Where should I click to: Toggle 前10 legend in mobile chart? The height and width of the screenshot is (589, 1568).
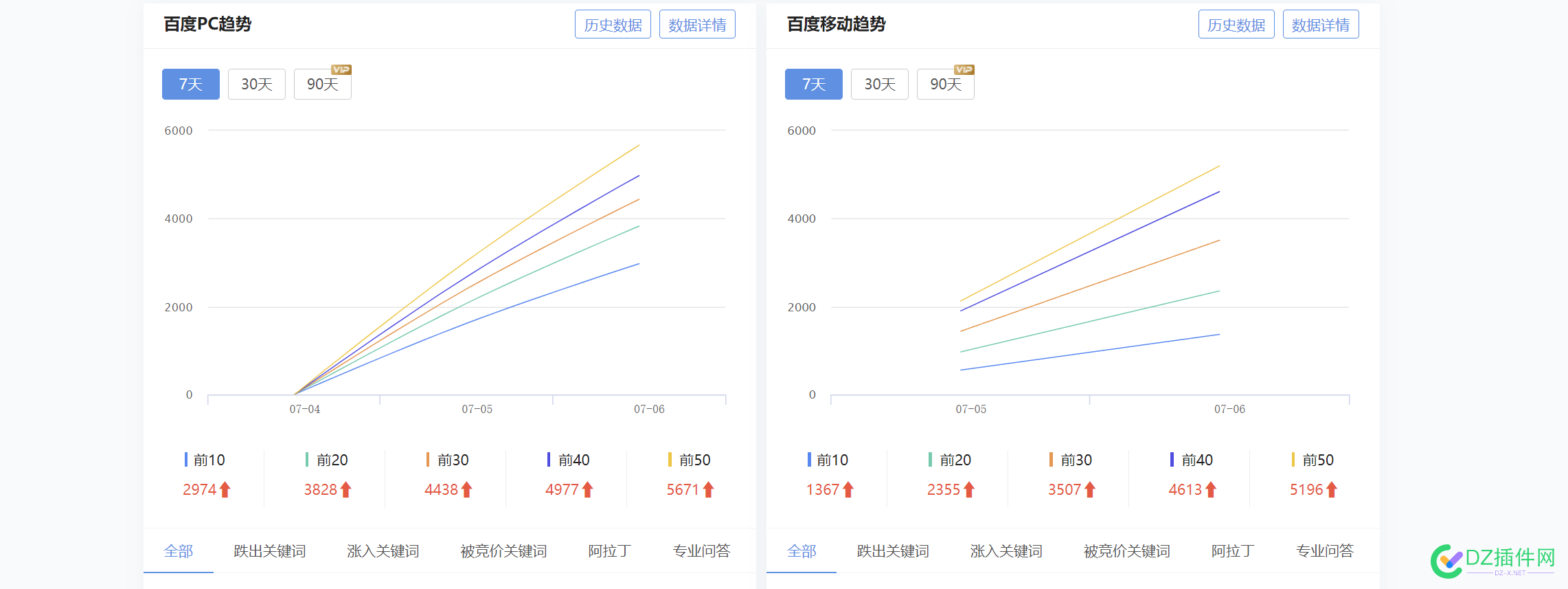click(828, 460)
